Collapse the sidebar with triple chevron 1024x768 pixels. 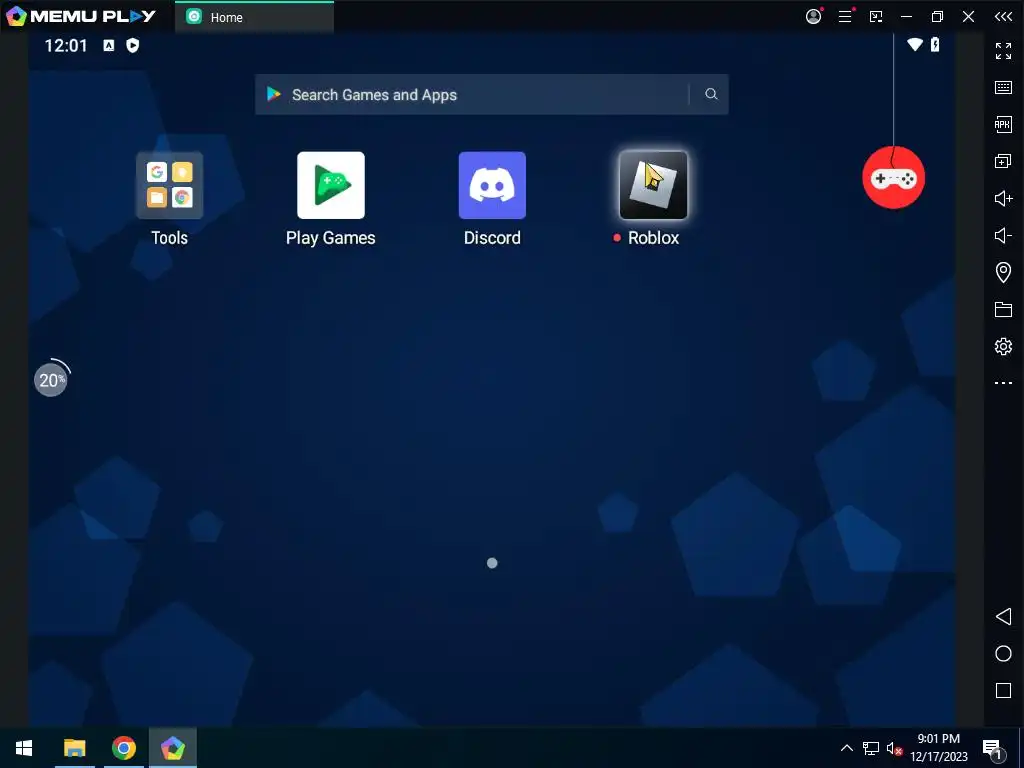(x=1003, y=16)
